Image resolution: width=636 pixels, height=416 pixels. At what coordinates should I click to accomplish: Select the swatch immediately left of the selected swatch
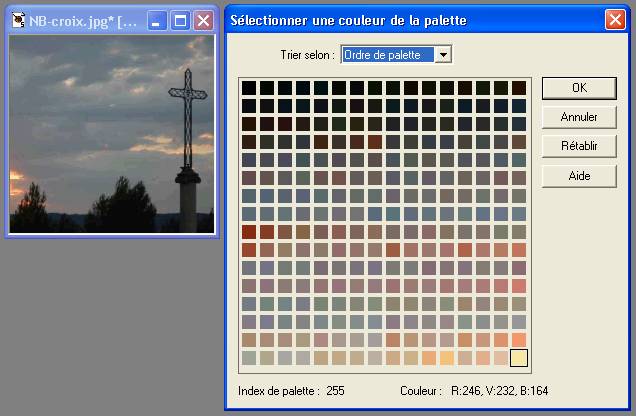point(500,357)
